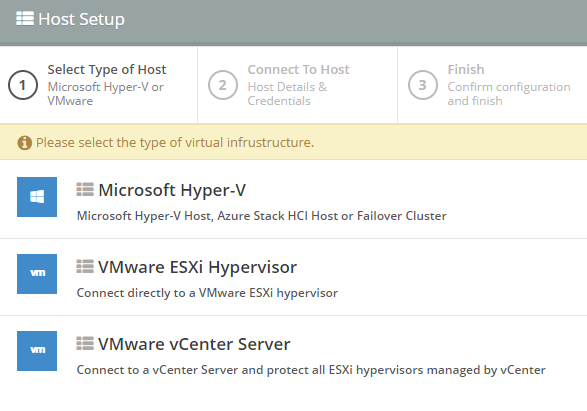Click the vm logo tile for vCenter Server
The image size is (587, 411).
click(x=37, y=351)
